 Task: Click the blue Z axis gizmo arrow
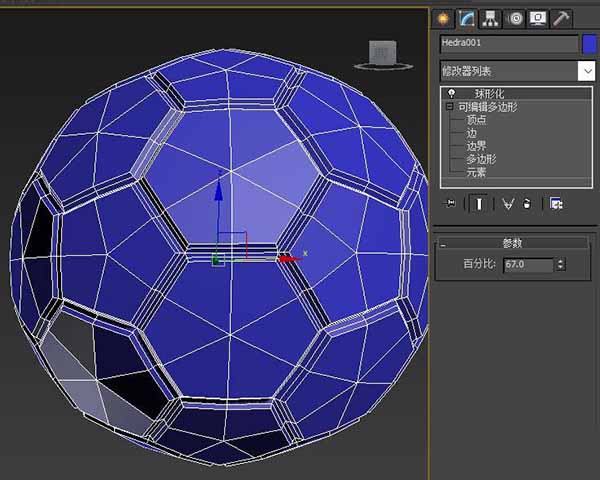(218, 190)
